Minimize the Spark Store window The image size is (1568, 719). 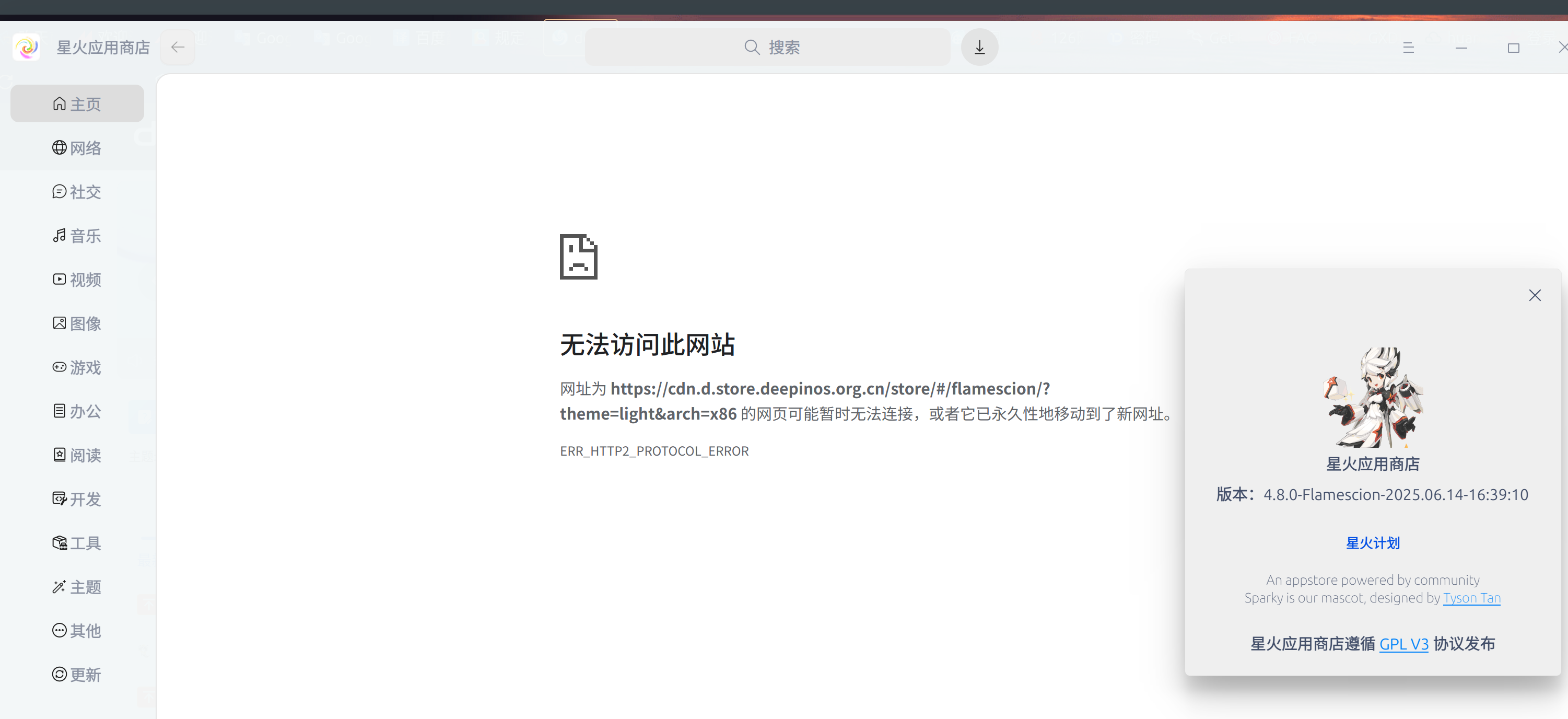[x=1461, y=48]
